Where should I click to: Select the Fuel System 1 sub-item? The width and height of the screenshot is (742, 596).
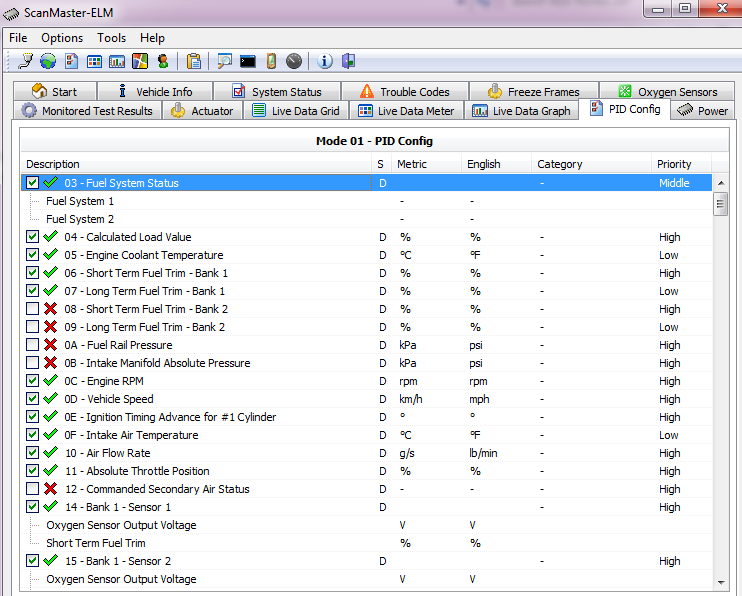80,201
